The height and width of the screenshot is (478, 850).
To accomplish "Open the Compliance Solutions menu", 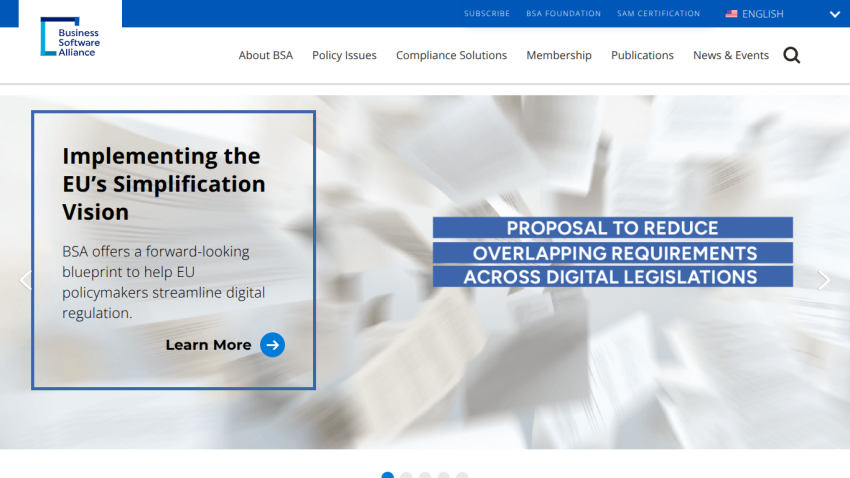I will pos(452,55).
